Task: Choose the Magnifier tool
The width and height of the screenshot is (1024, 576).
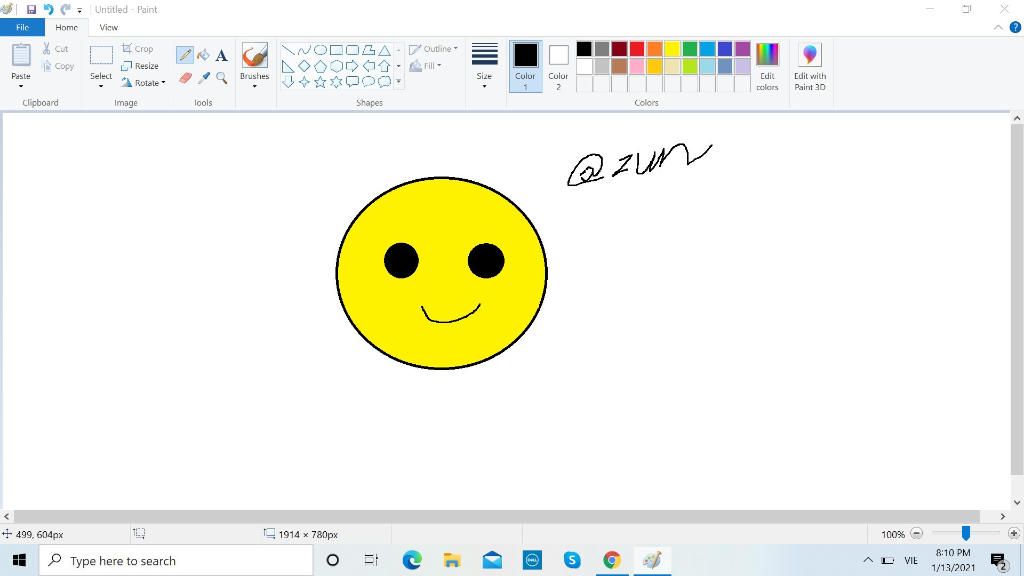Action: point(221,78)
